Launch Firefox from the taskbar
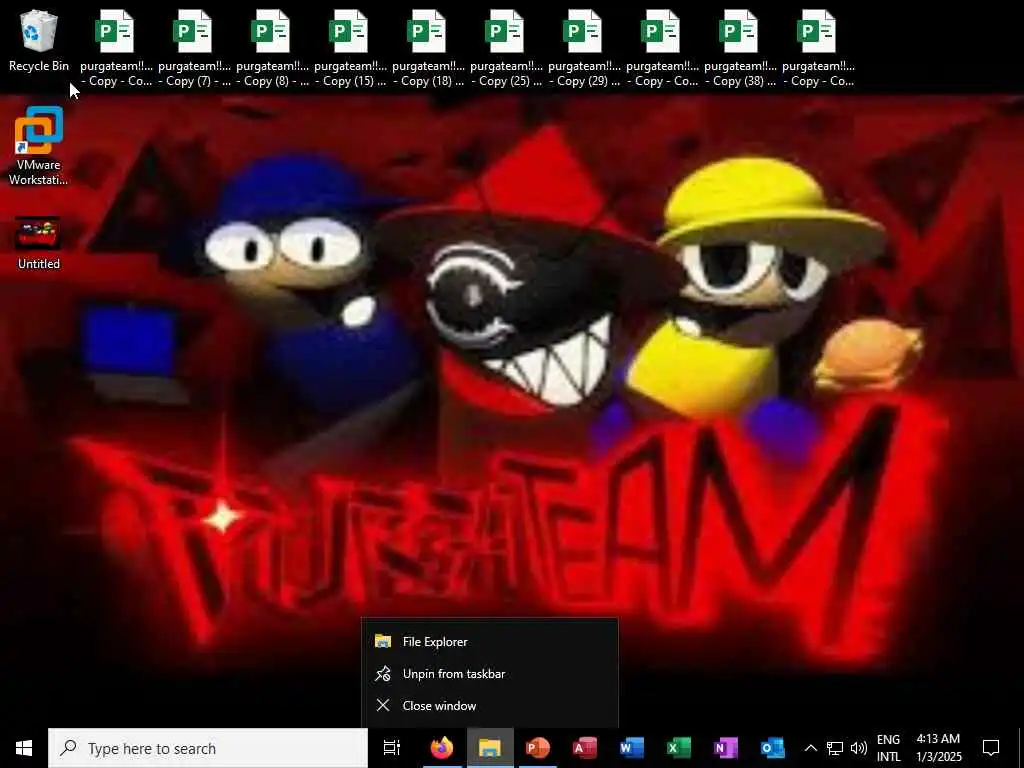 442,748
